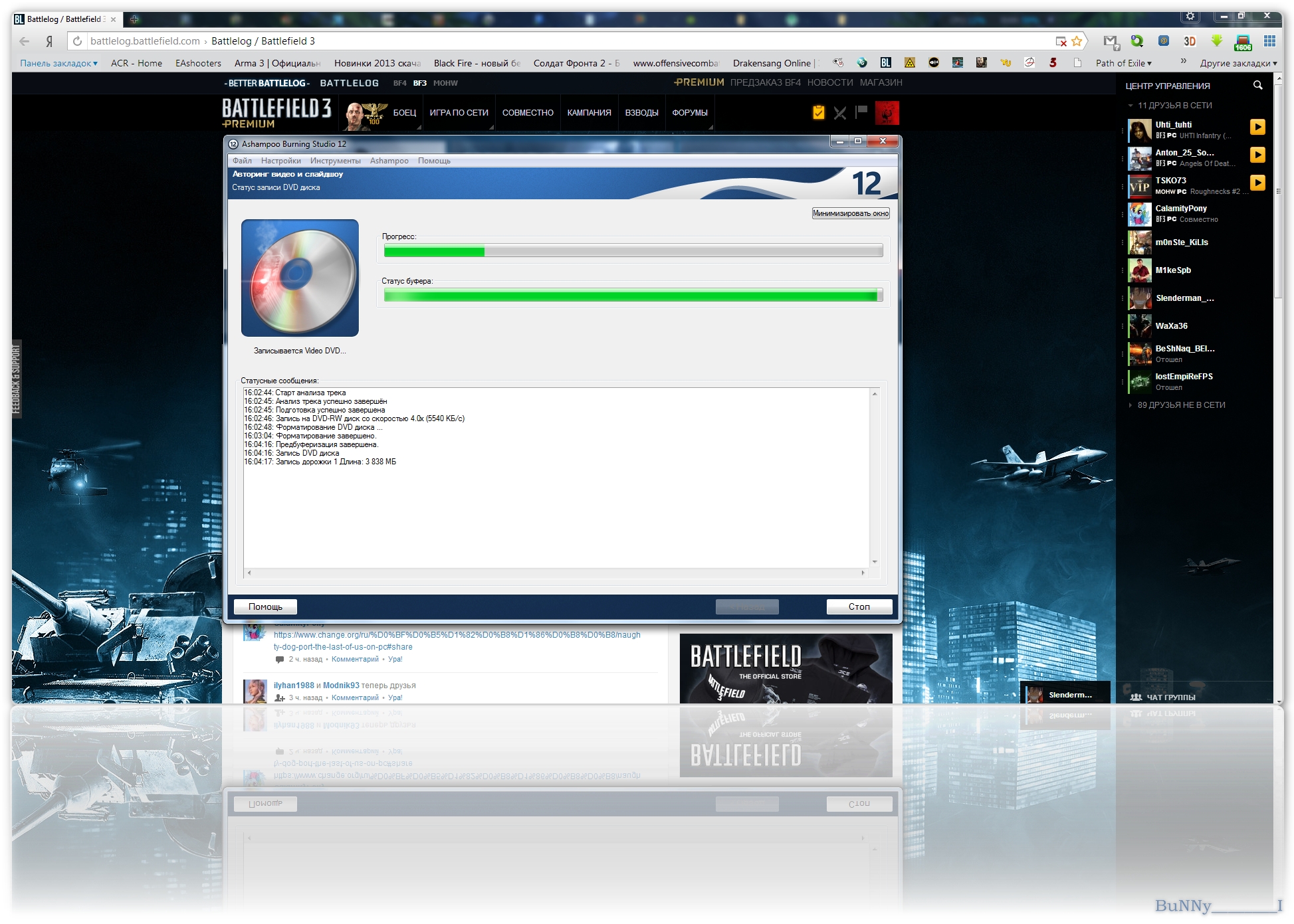Click Минимизировать окно button
The width and height of the screenshot is (1294, 924).
[x=851, y=213]
